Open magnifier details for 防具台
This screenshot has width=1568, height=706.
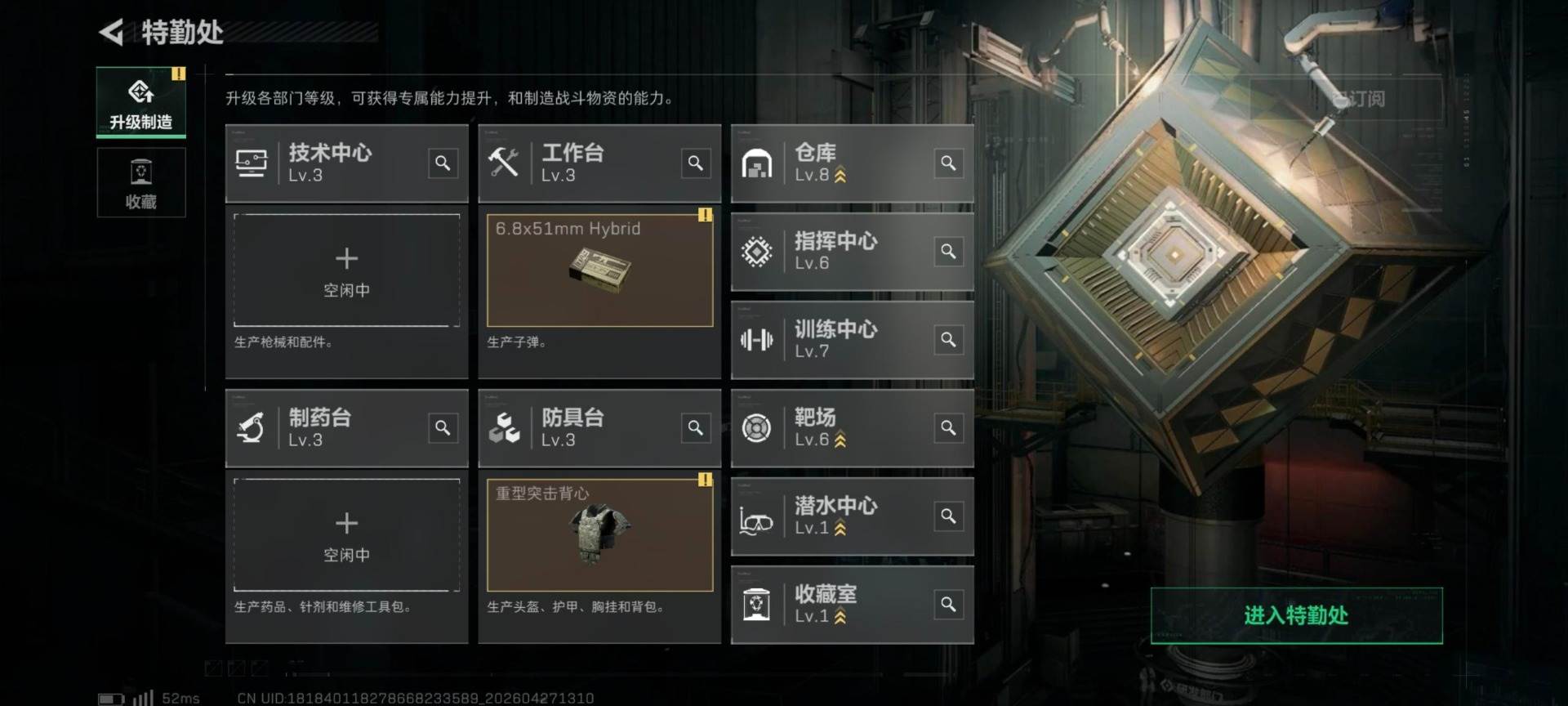pyautogui.click(x=695, y=427)
